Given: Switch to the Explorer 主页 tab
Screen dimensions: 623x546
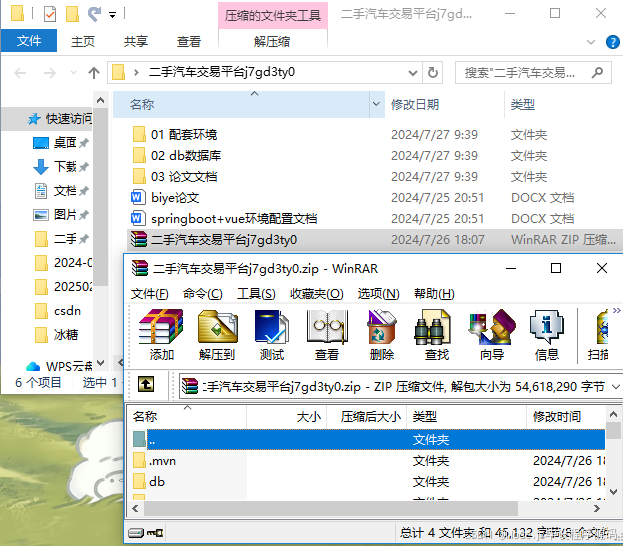Looking at the screenshot, I should pyautogui.click(x=83, y=41).
